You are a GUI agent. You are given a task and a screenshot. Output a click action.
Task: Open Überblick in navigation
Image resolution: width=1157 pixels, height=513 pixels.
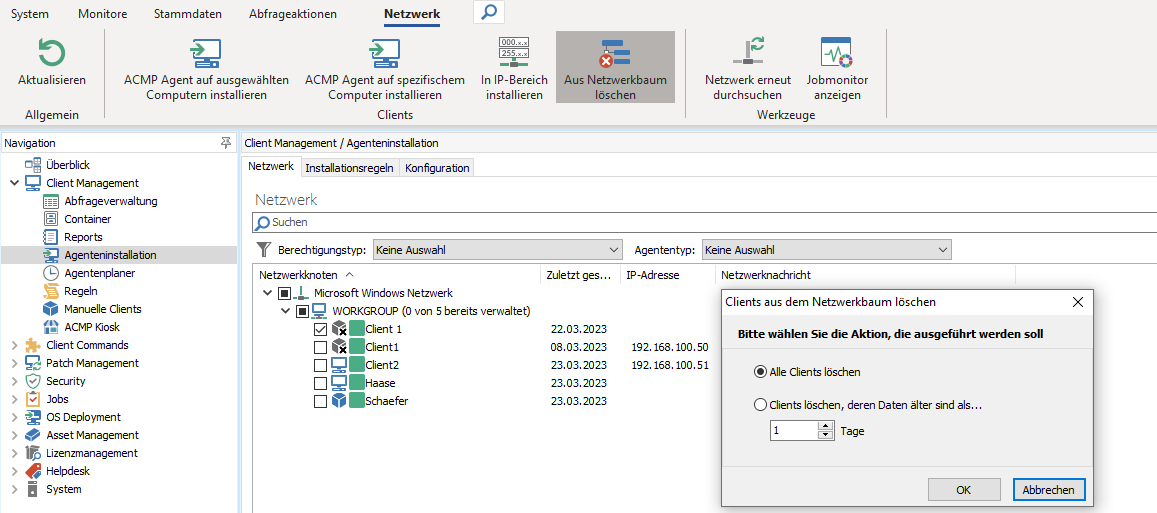point(68,165)
